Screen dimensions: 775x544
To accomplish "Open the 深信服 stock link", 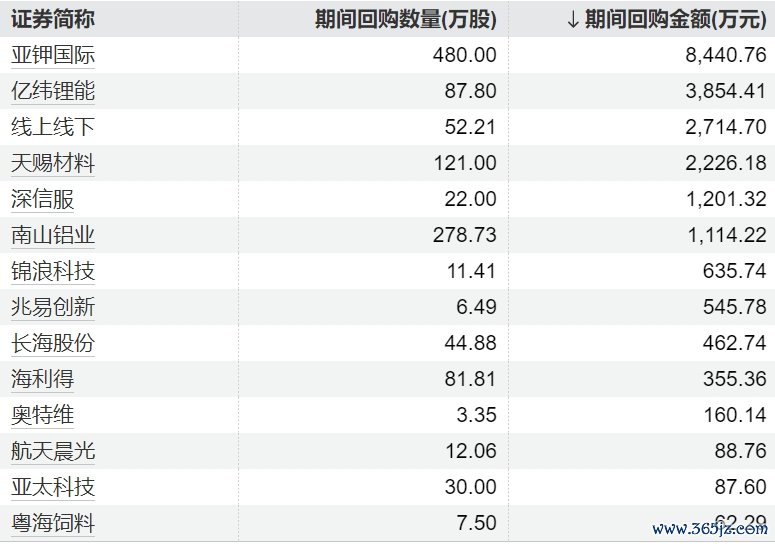I will pos(43,199).
